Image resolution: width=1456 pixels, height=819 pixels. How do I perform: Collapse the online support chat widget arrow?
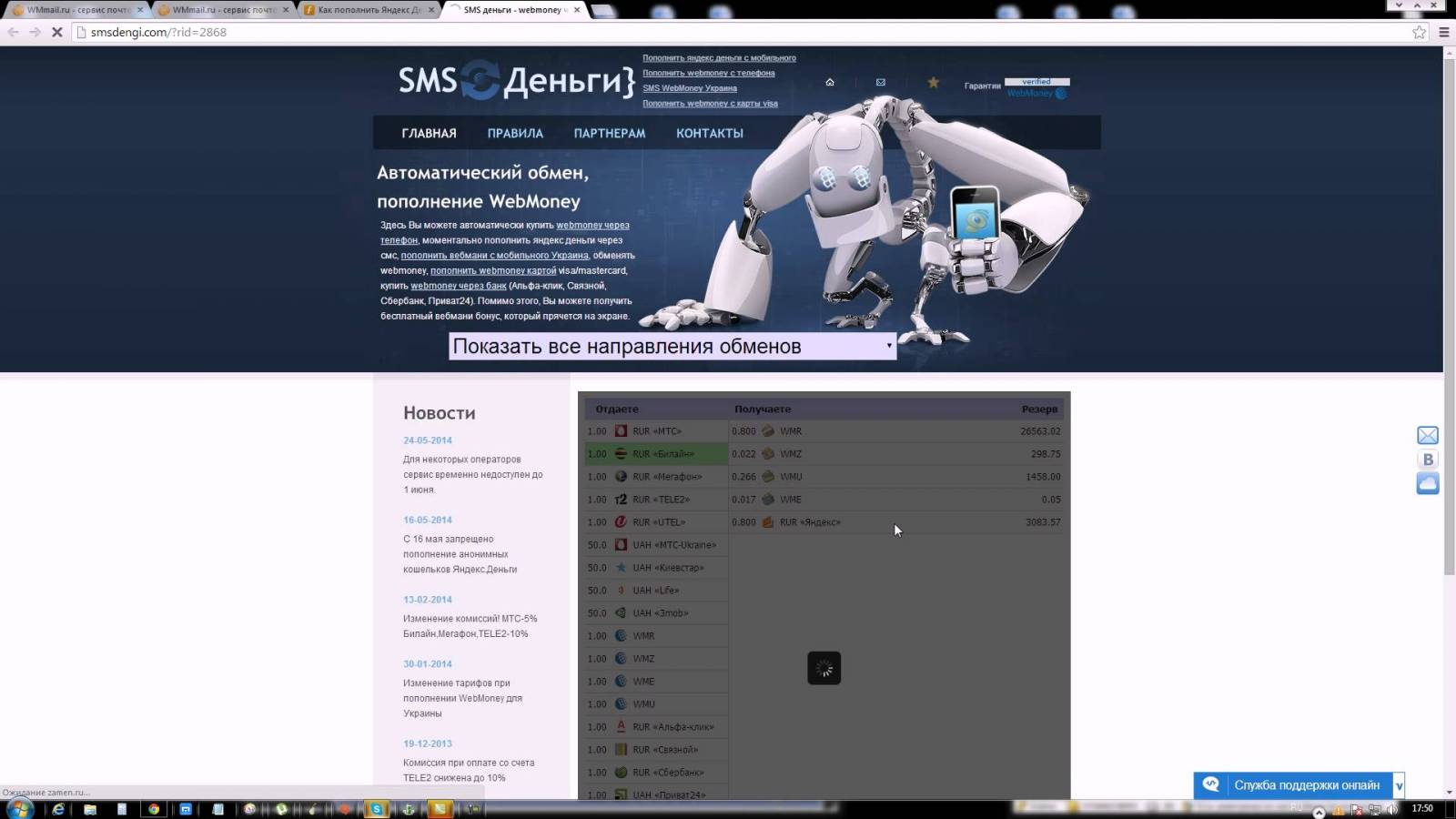tap(1400, 785)
